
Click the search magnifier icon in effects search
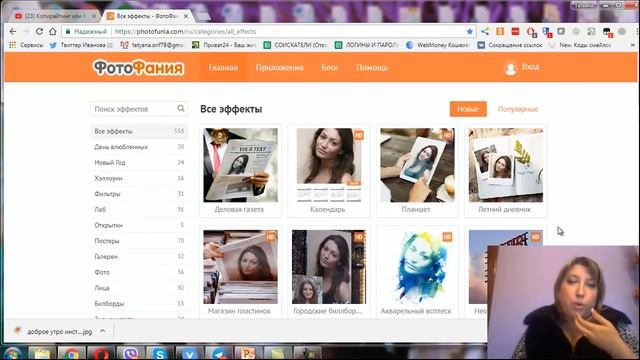181,109
